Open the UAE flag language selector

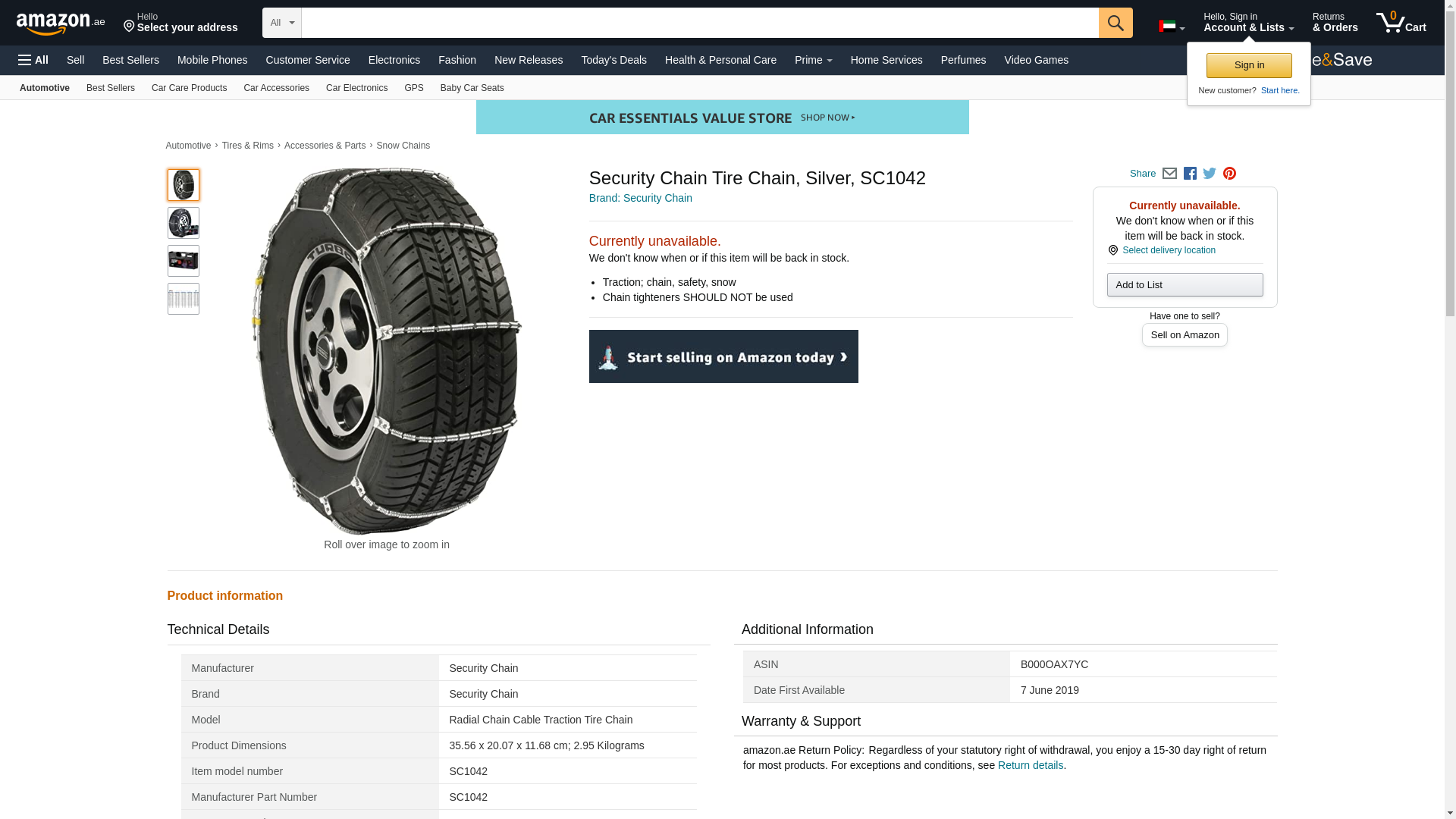(1171, 27)
